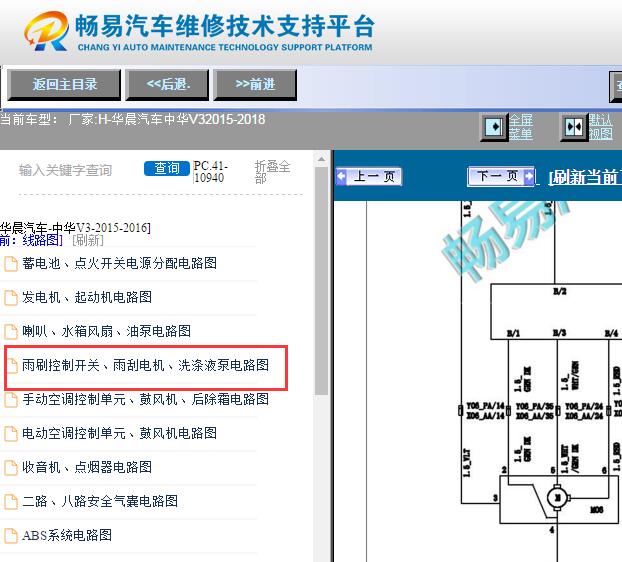Click document icon beside 电动空调 entry
Screen dimensions: 622x562
pos(11,433)
